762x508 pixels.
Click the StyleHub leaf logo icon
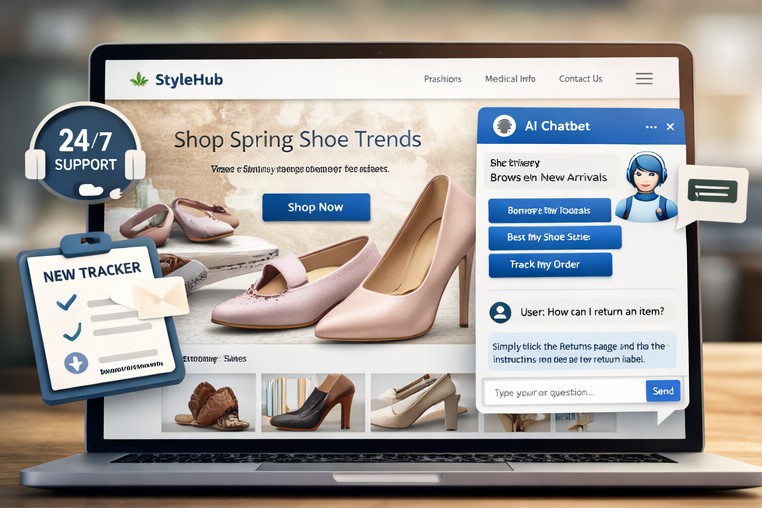pyautogui.click(x=139, y=79)
